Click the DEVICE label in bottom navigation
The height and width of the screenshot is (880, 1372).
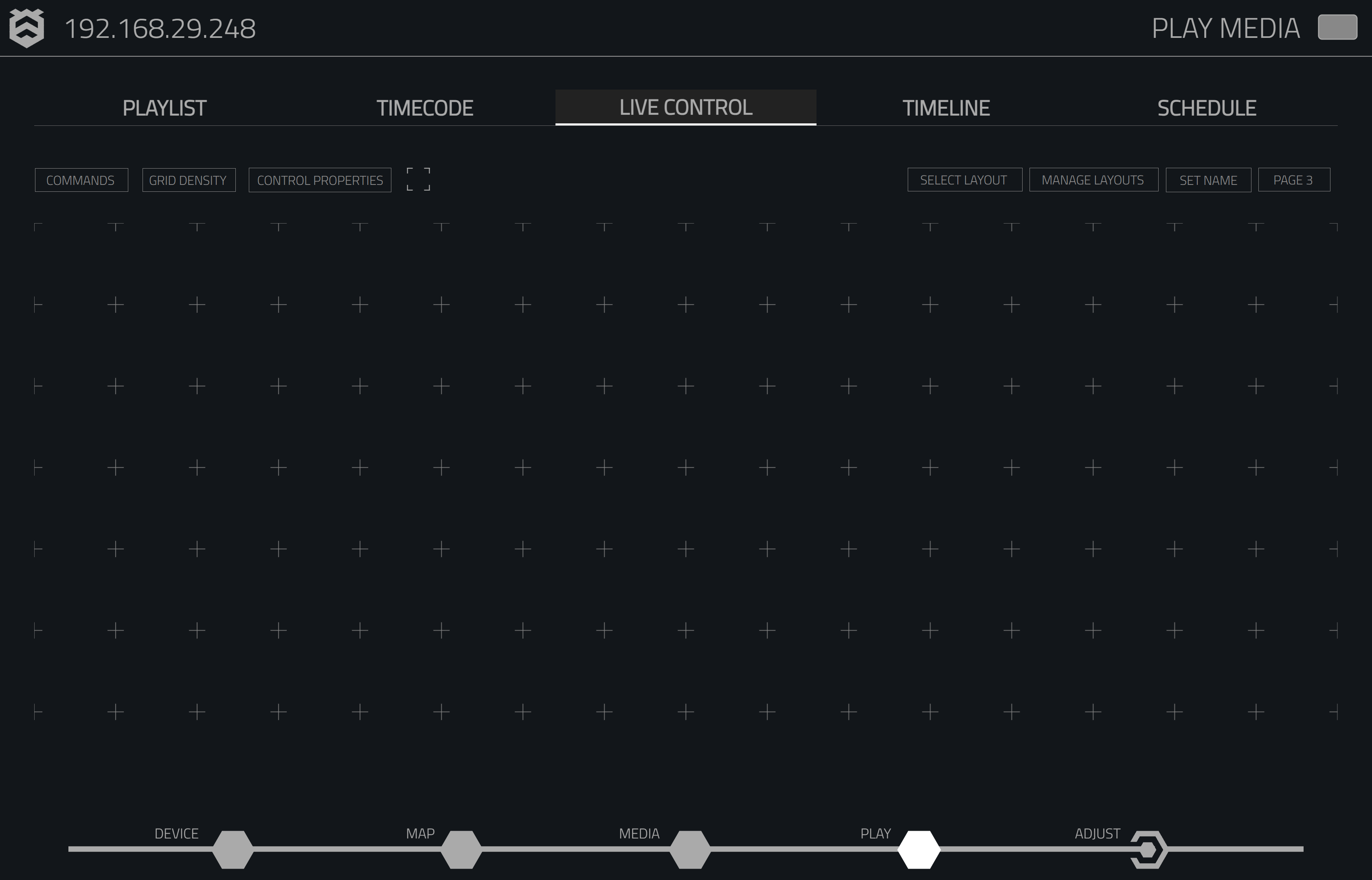tap(177, 834)
